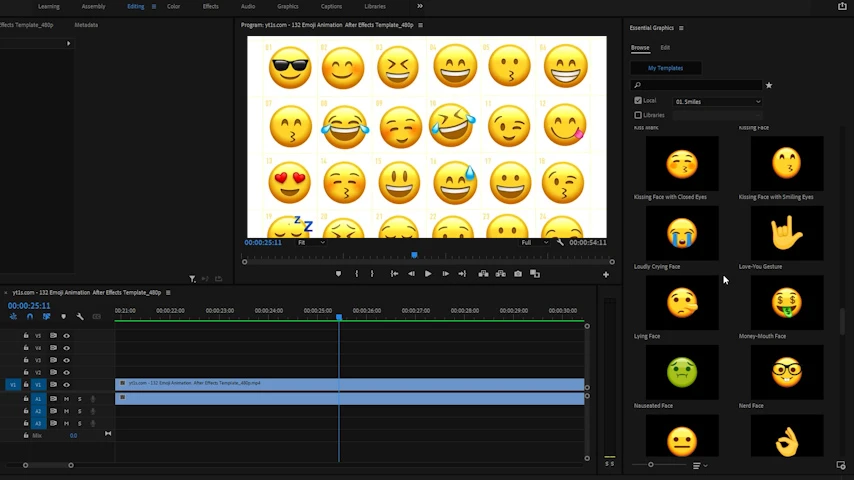This screenshot has height=480, width=854.
Task: Uncheck the Local templates checkbox
Action: 638,101
